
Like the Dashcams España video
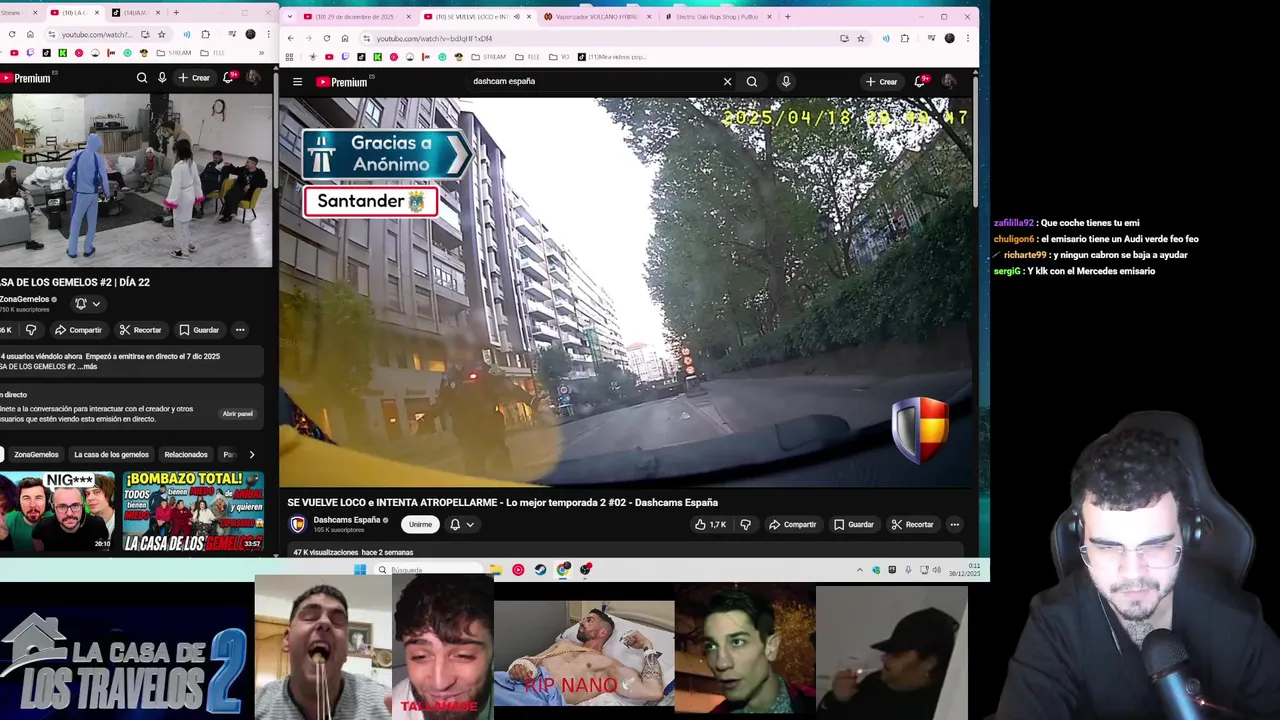711,524
